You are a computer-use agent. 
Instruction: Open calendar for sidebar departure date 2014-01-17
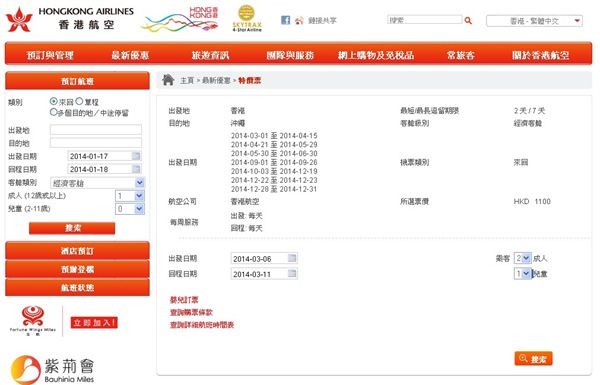pos(136,156)
